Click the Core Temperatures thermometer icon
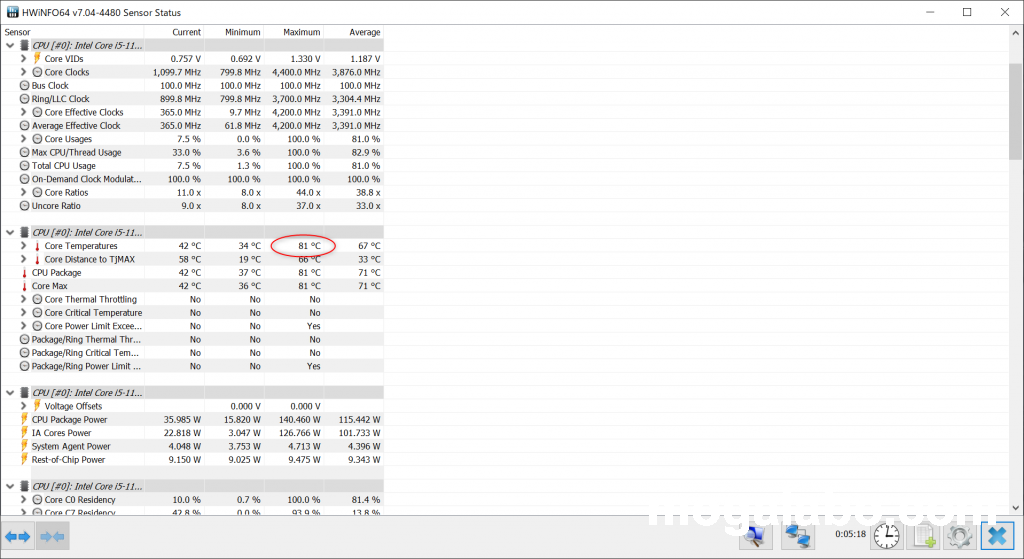This screenshot has height=559, width=1024. [x=37, y=246]
